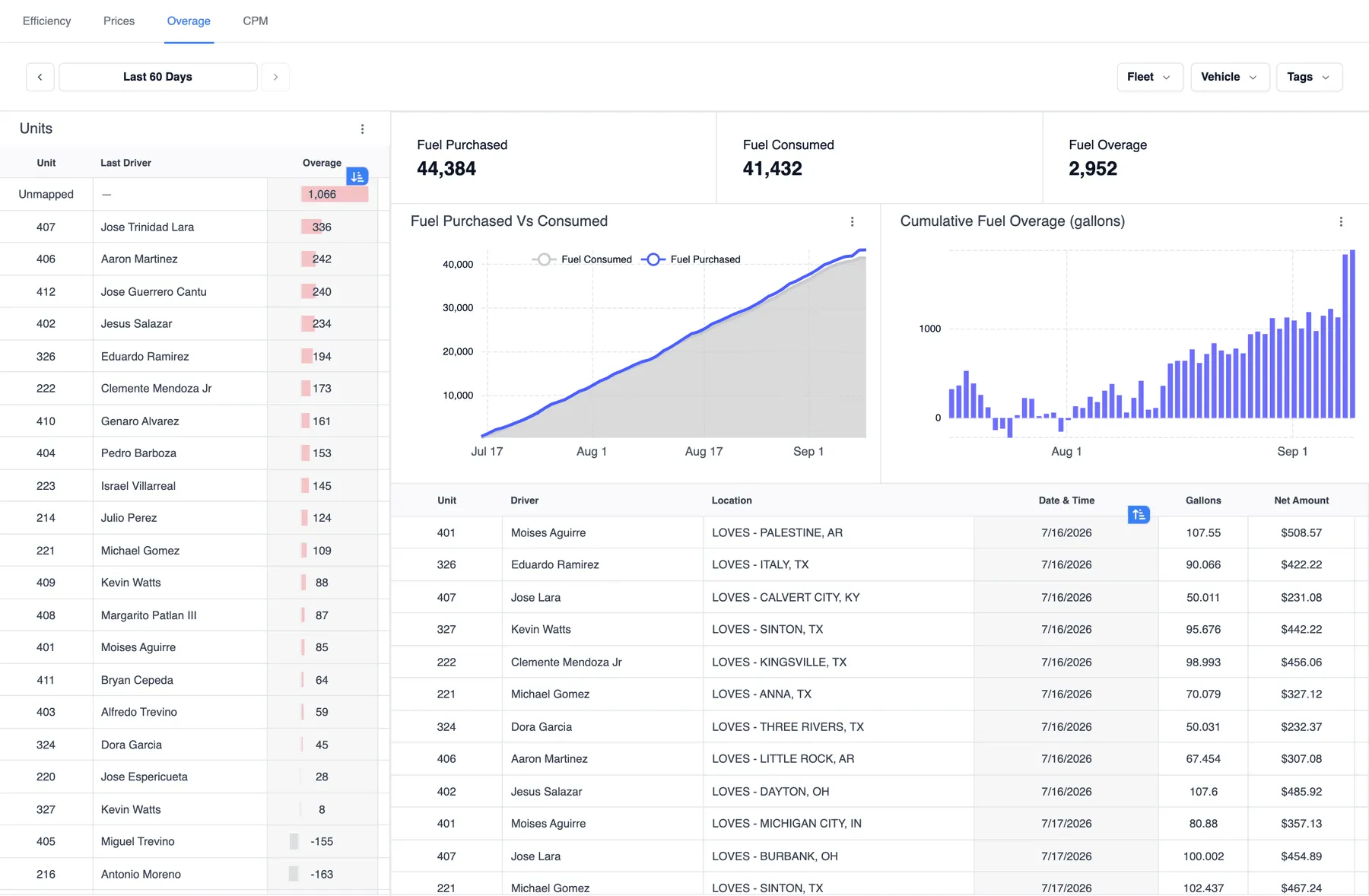Click the Overage column sort icon
The image size is (1369, 896).
[x=357, y=176]
